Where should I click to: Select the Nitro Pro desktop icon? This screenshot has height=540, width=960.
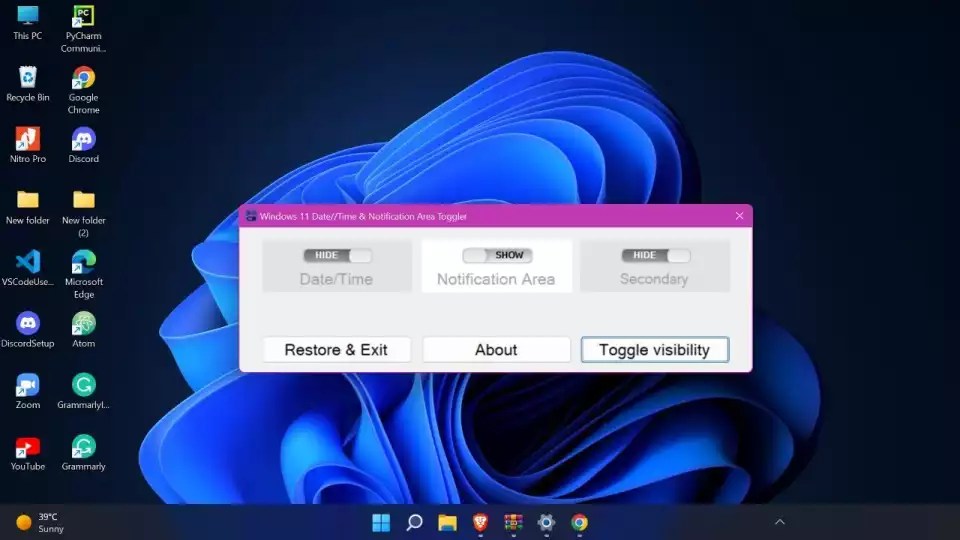(x=28, y=145)
